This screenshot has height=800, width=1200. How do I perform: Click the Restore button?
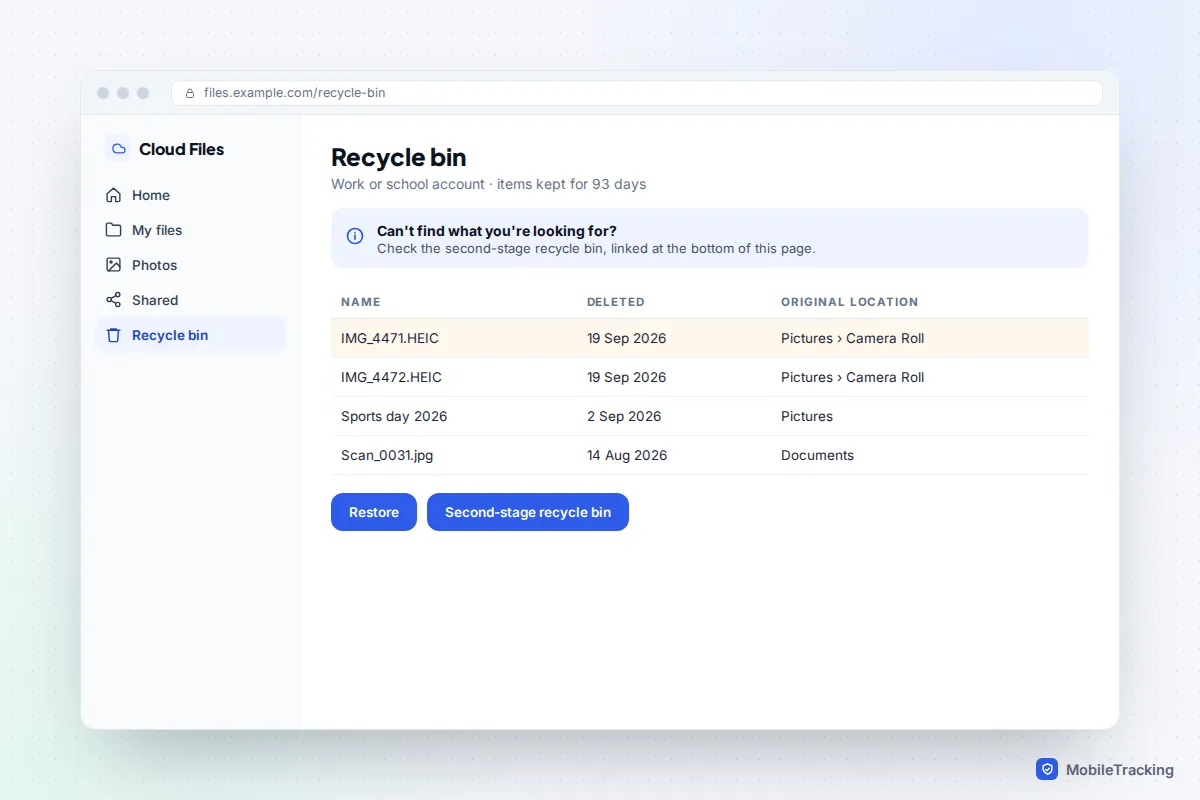374,512
